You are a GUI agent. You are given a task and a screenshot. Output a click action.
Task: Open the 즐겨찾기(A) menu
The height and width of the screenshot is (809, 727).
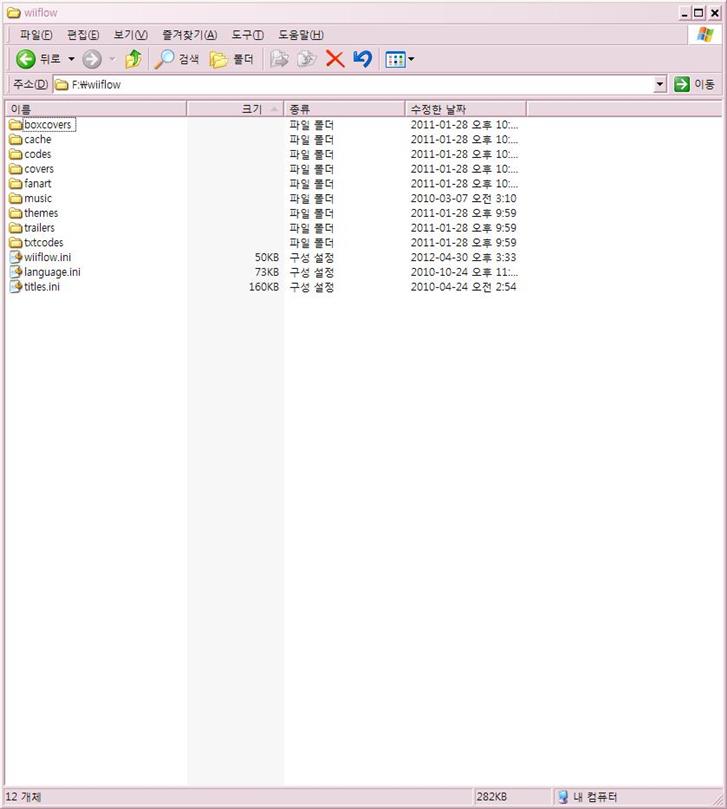click(x=189, y=35)
